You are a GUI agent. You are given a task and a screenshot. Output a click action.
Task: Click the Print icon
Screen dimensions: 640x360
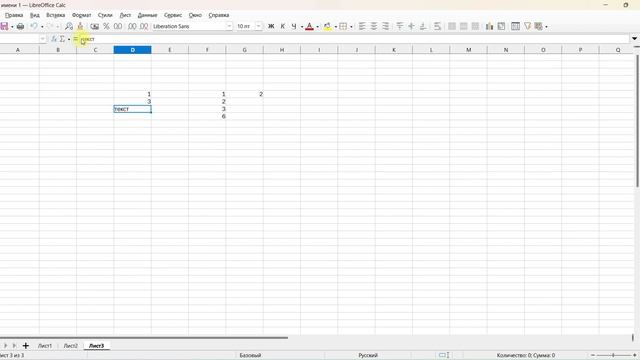pyautogui.click(x=20, y=26)
